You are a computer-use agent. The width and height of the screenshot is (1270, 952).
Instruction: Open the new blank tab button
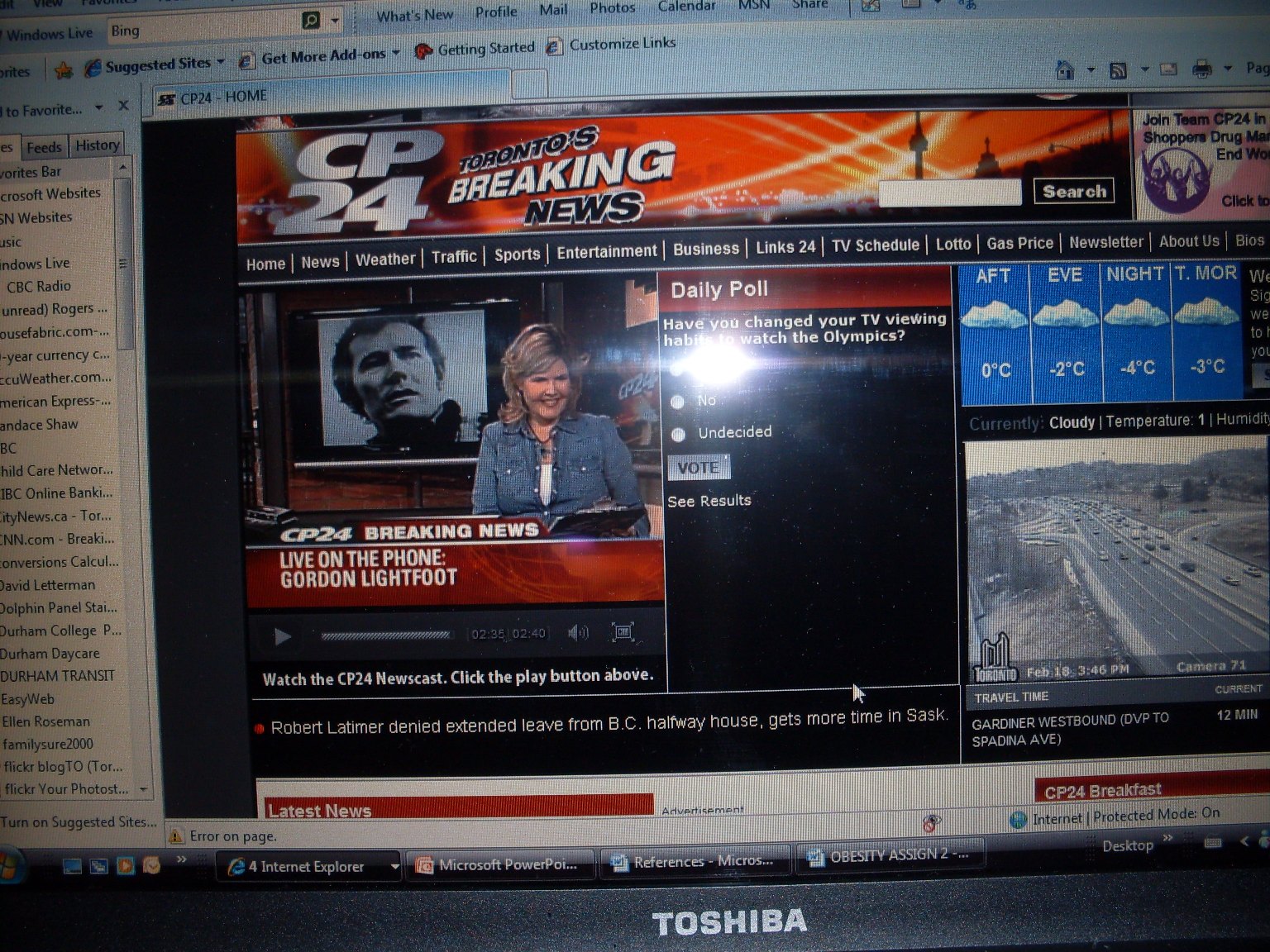[529, 83]
